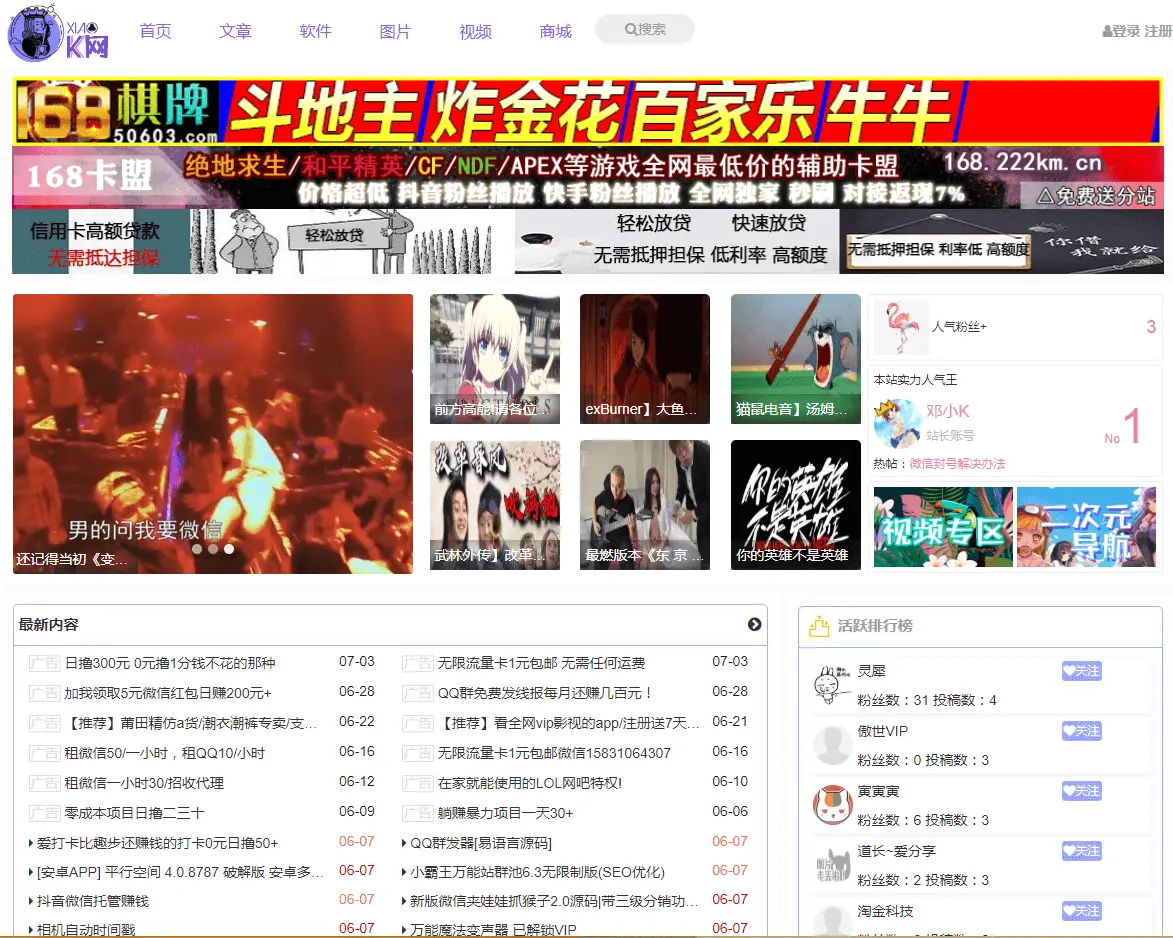Click the 活跃排行榜 trophy icon
1173x938 pixels.
pyautogui.click(x=819, y=625)
